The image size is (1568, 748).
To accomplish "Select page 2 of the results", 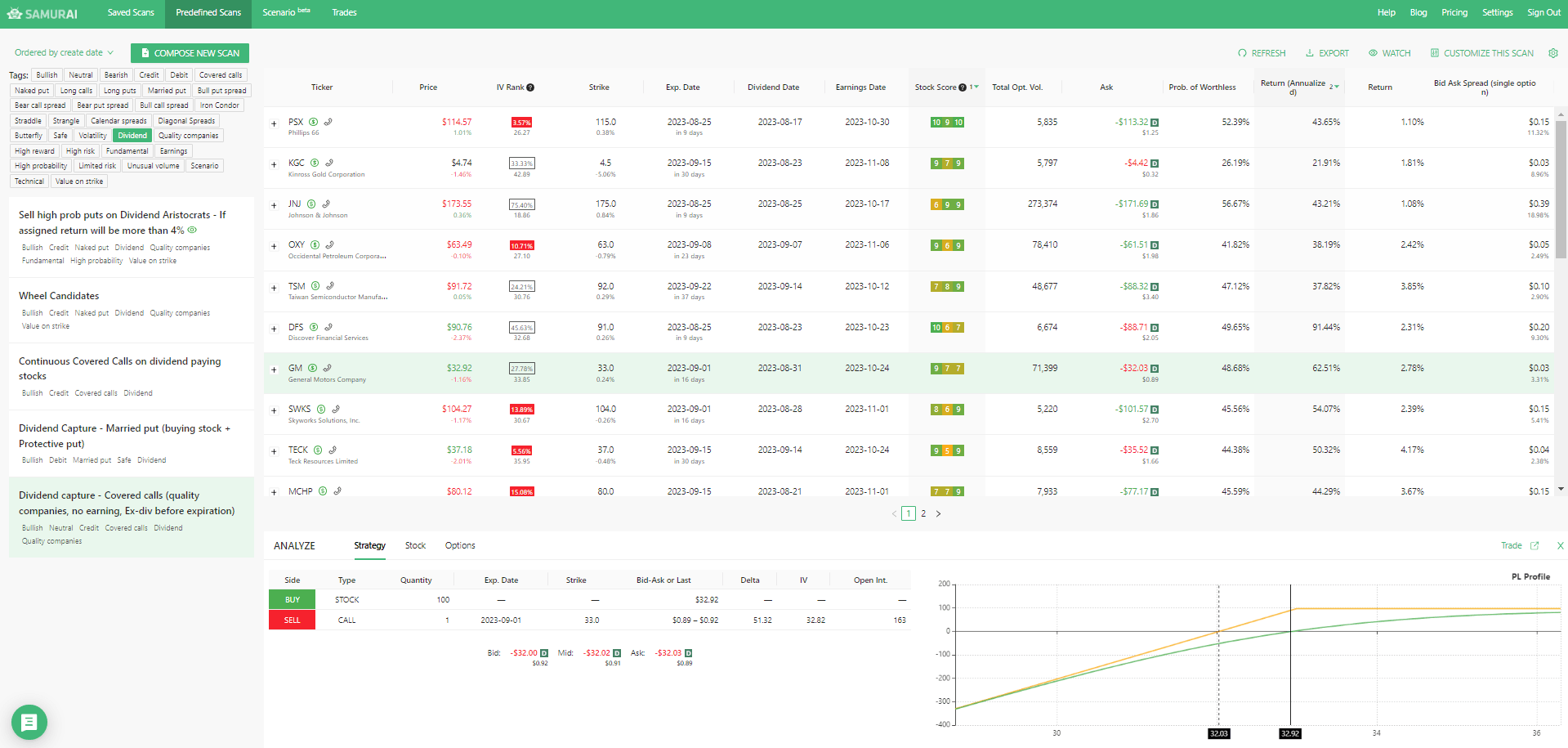I will pyautogui.click(x=923, y=513).
